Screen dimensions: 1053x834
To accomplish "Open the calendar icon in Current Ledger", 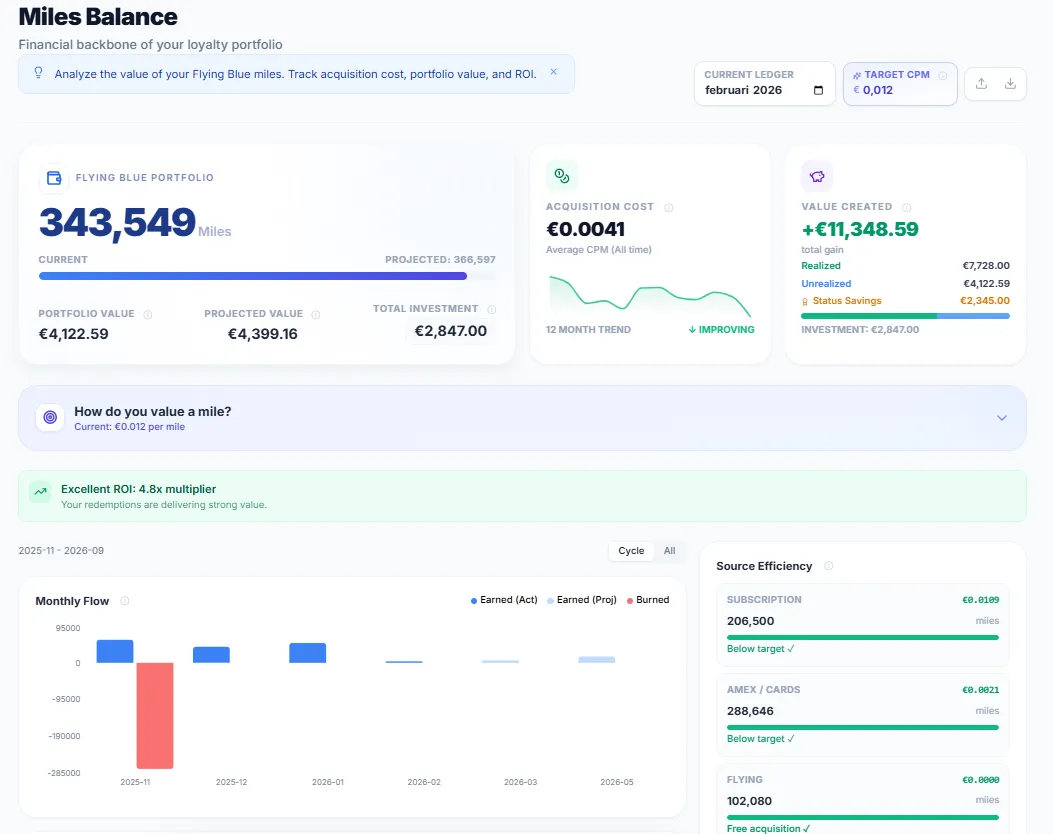I will click(818, 90).
